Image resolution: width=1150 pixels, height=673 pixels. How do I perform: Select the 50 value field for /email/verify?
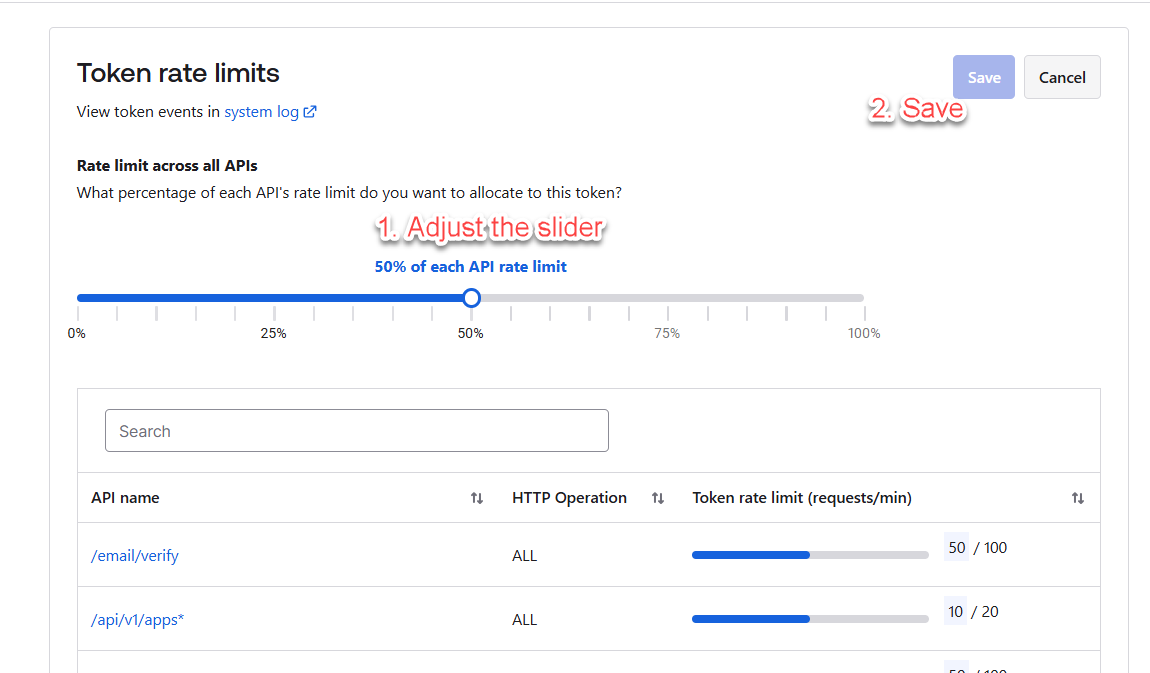956,548
